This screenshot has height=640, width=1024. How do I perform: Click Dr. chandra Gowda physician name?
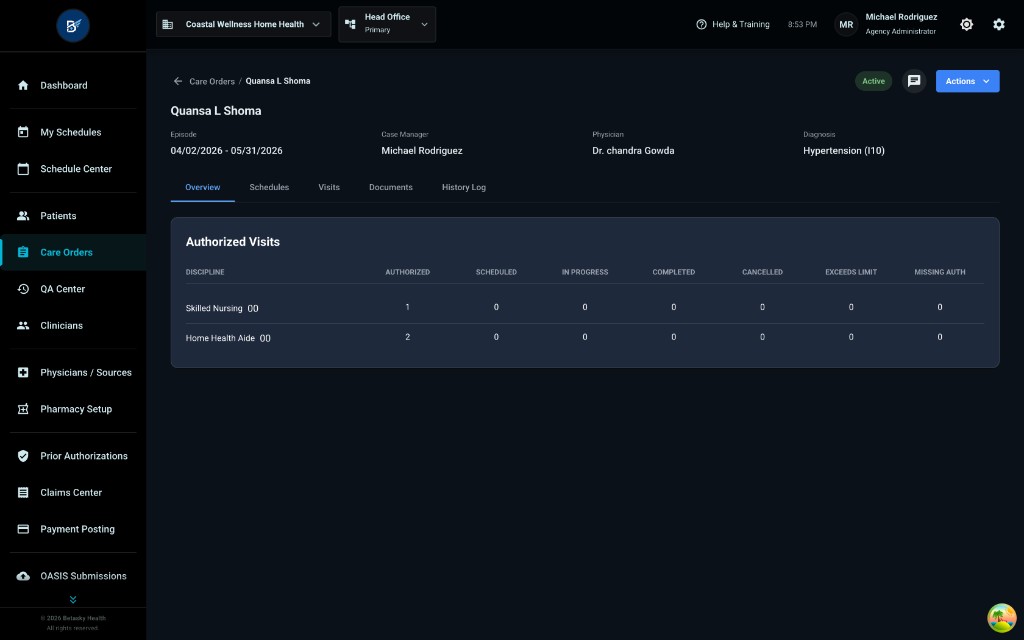click(x=633, y=151)
